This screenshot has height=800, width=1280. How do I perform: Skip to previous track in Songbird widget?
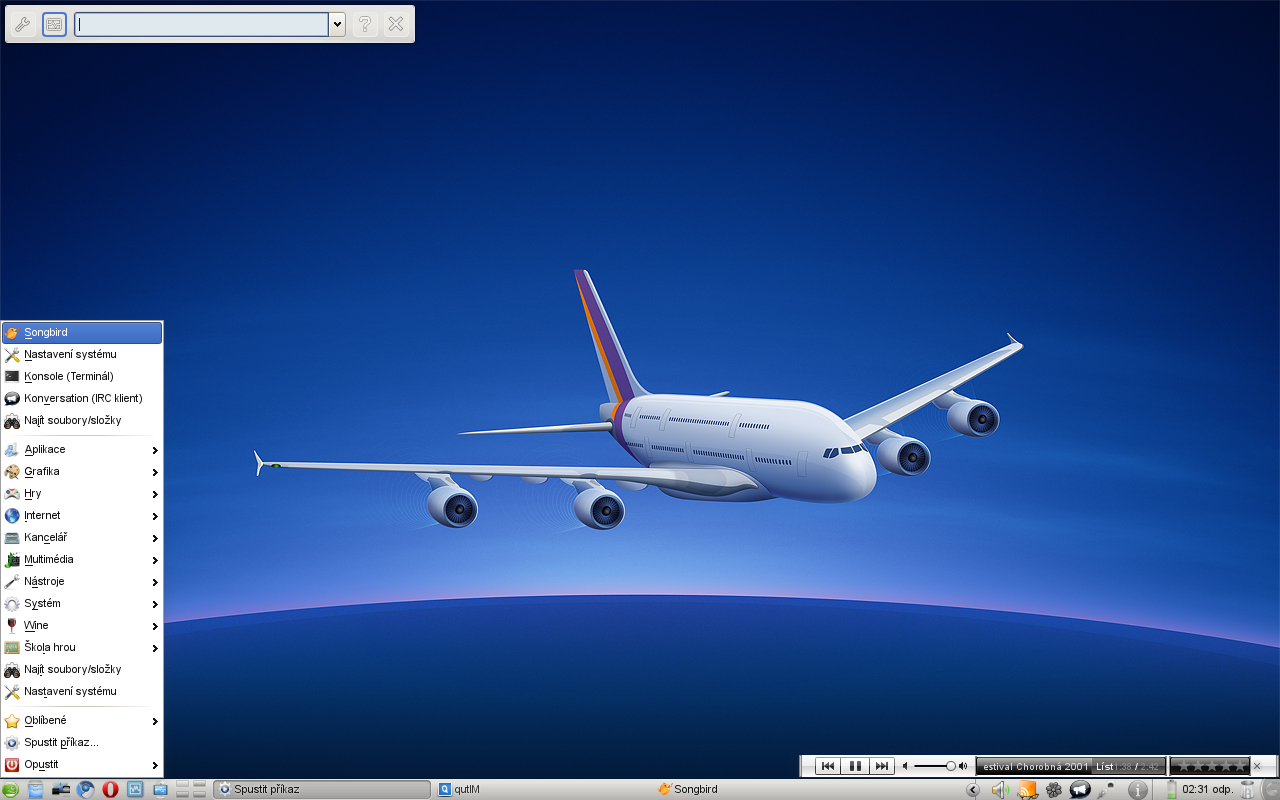(x=828, y=766)
